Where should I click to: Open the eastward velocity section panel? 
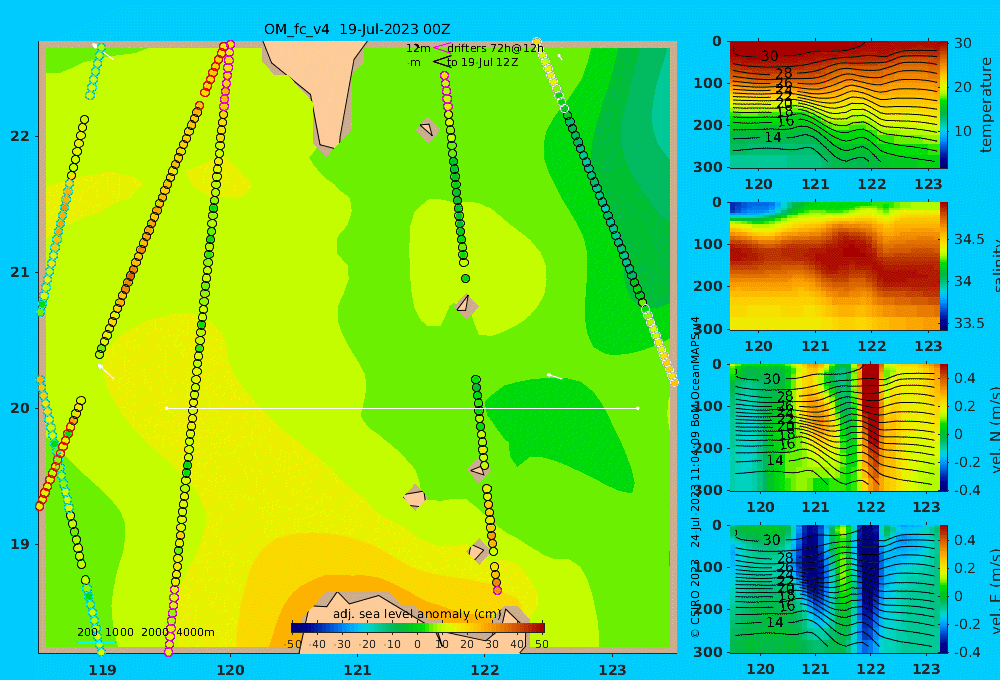tap(834, 589)
